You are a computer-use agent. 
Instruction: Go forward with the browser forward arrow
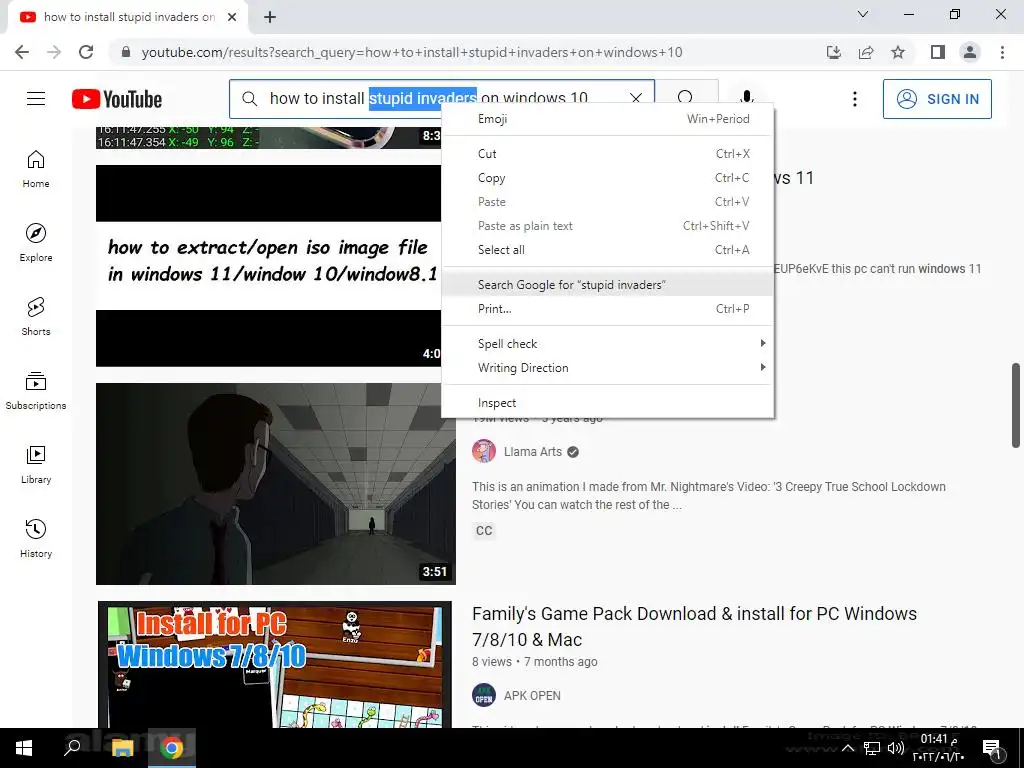[x=54, y=52]
